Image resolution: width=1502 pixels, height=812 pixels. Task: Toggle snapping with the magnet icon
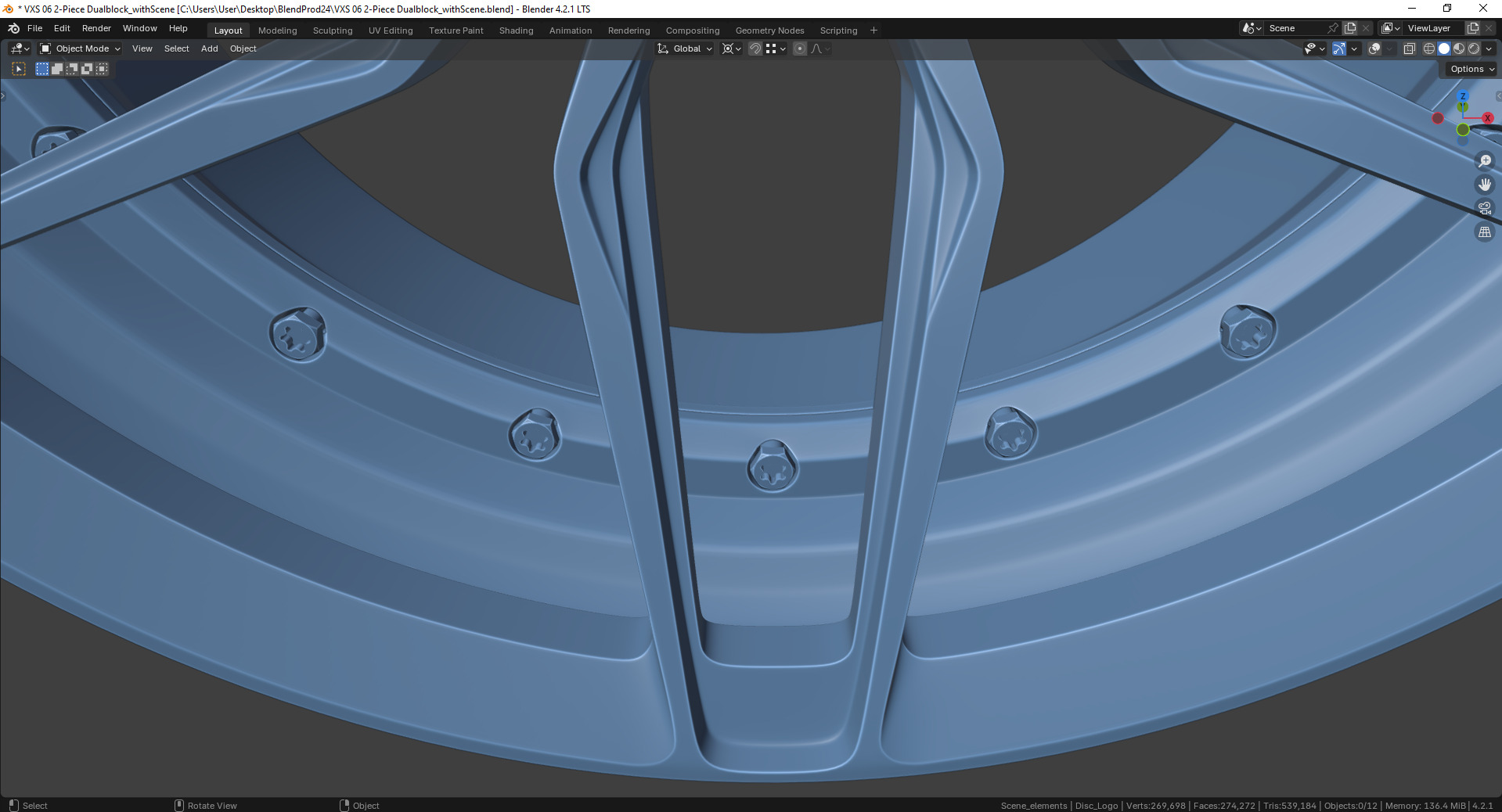755,49
